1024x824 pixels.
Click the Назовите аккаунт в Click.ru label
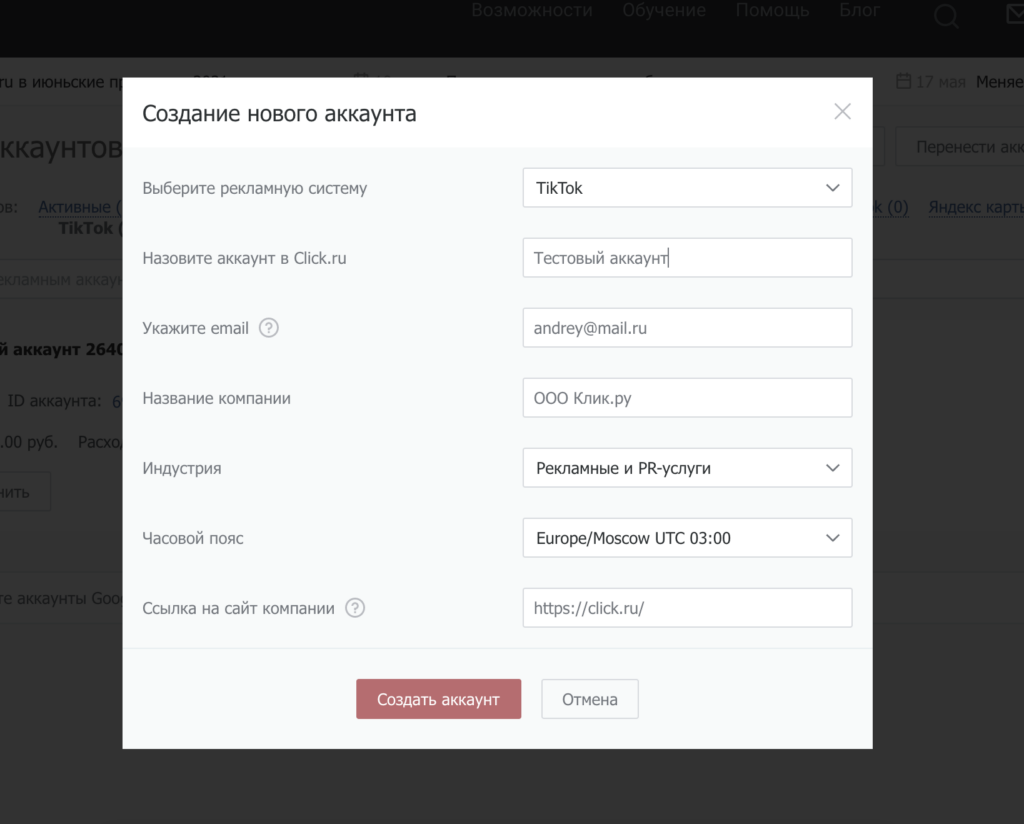click(x=244, y=258)
